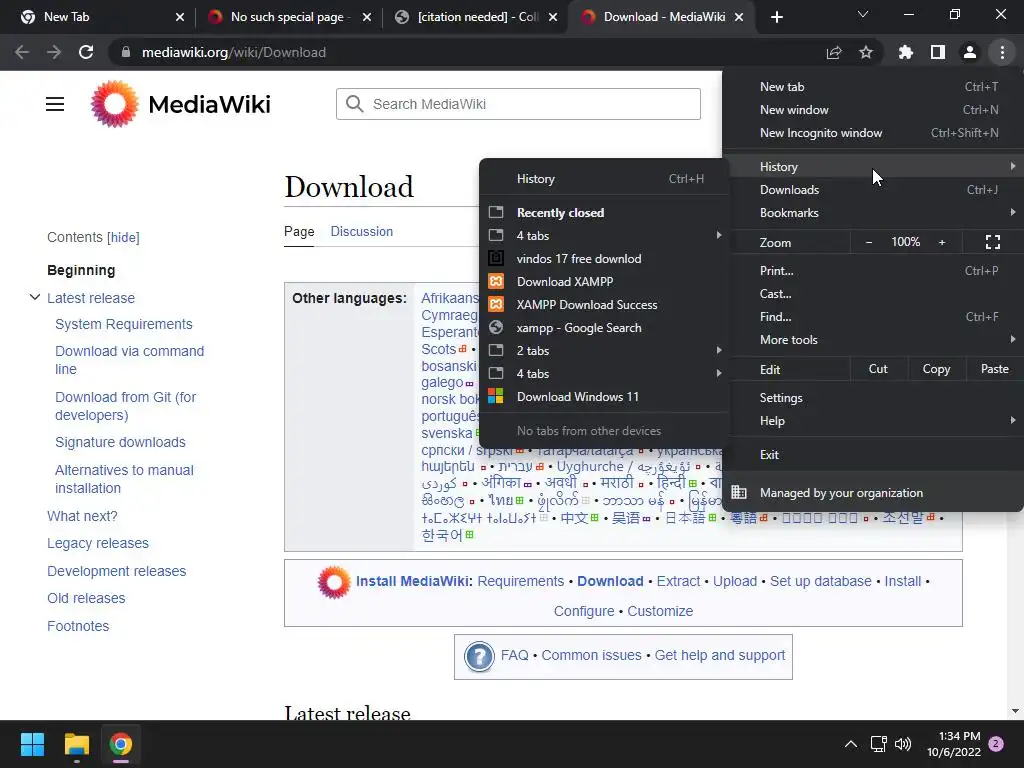Viewport: 1024px width, 768px height.
Task: Open the side panel icon
Action: (938, 52)
